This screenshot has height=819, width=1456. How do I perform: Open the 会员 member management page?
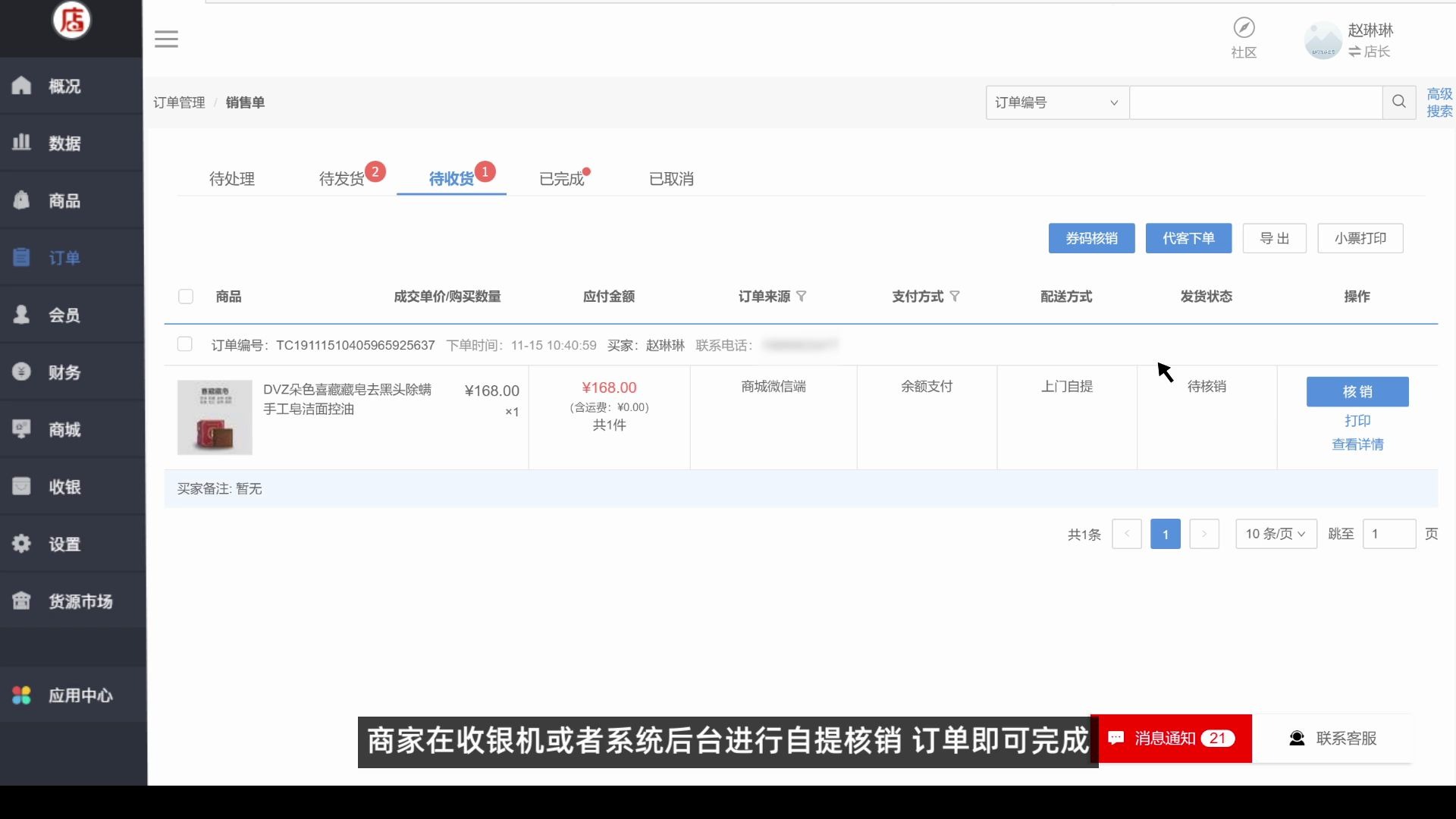[x=64, y=315]
